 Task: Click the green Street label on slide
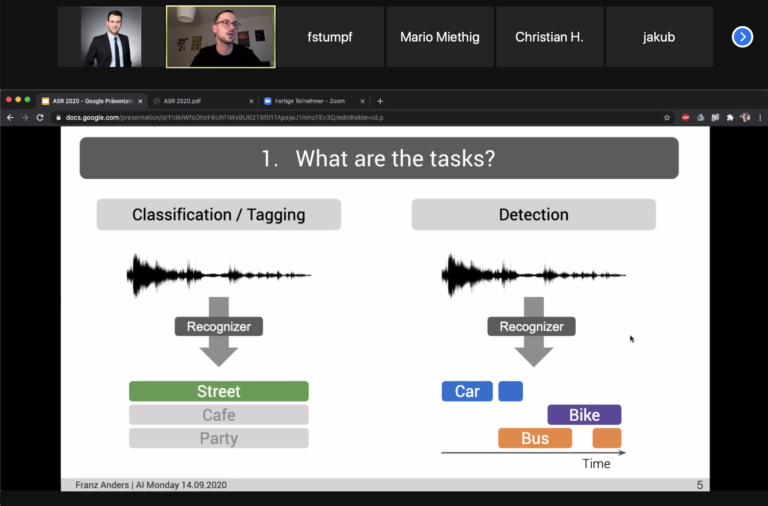click(219, 391)
